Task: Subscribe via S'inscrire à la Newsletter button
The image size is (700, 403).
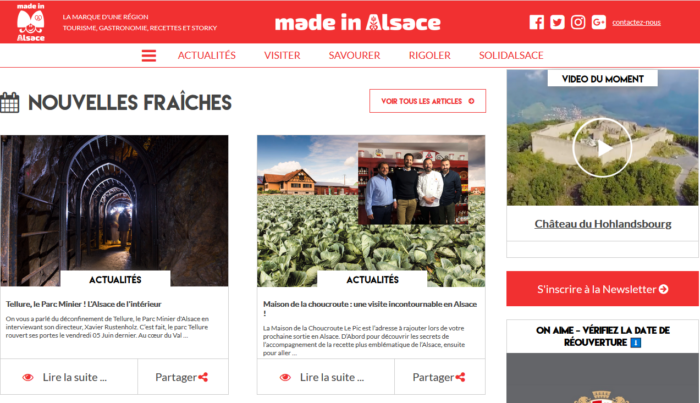Action: (x=602, y=289)
